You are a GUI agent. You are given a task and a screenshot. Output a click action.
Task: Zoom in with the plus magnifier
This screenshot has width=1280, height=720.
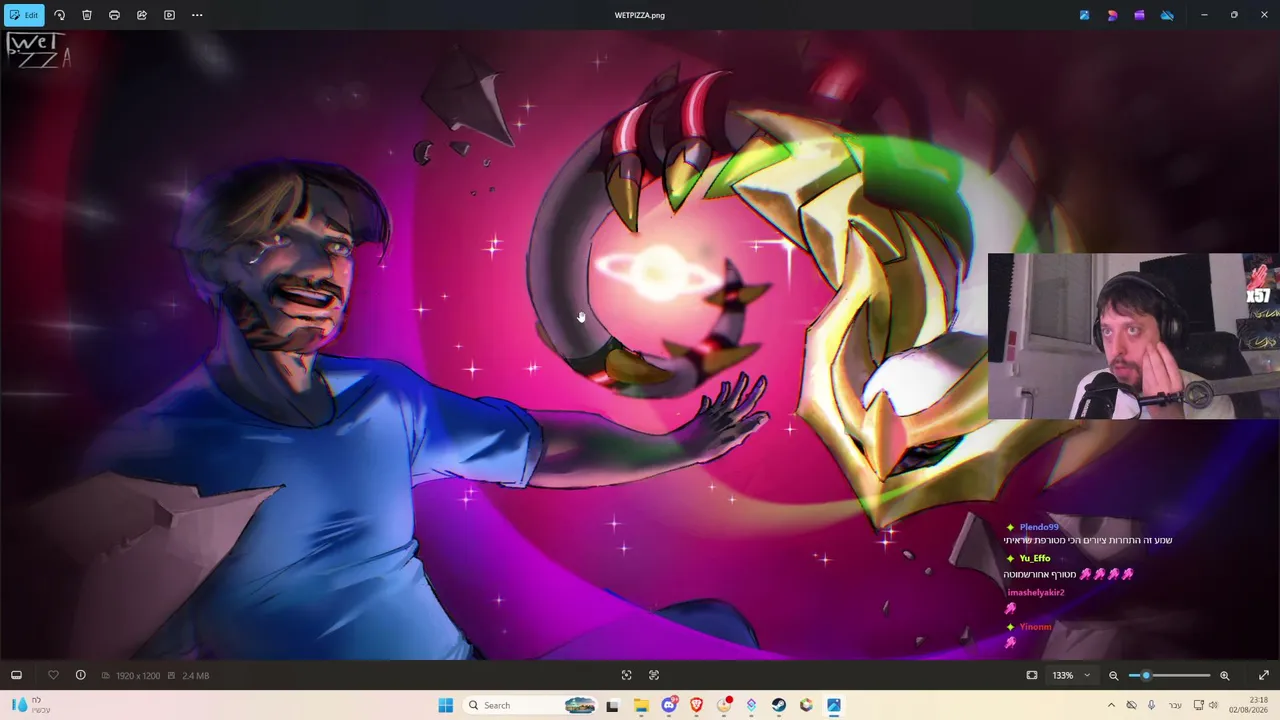1224,675
